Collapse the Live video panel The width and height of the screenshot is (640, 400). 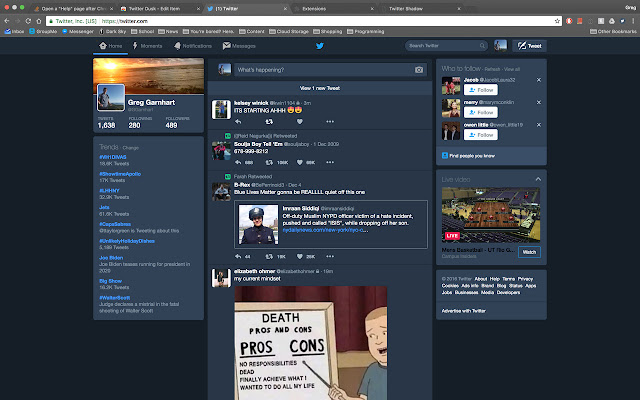pyautogui.click(x=538, y=178)
